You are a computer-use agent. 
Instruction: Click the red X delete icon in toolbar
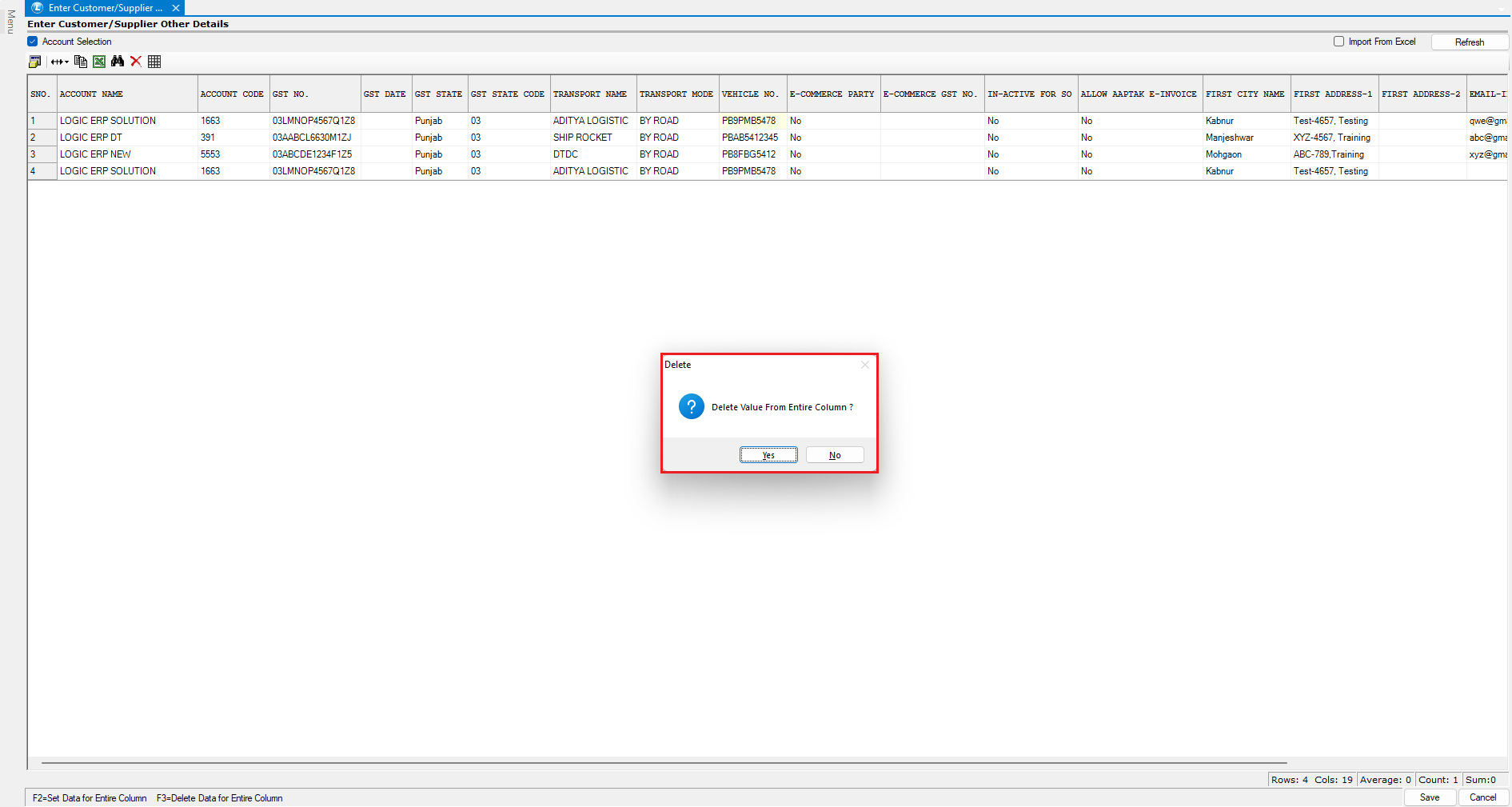pos(136,62)
